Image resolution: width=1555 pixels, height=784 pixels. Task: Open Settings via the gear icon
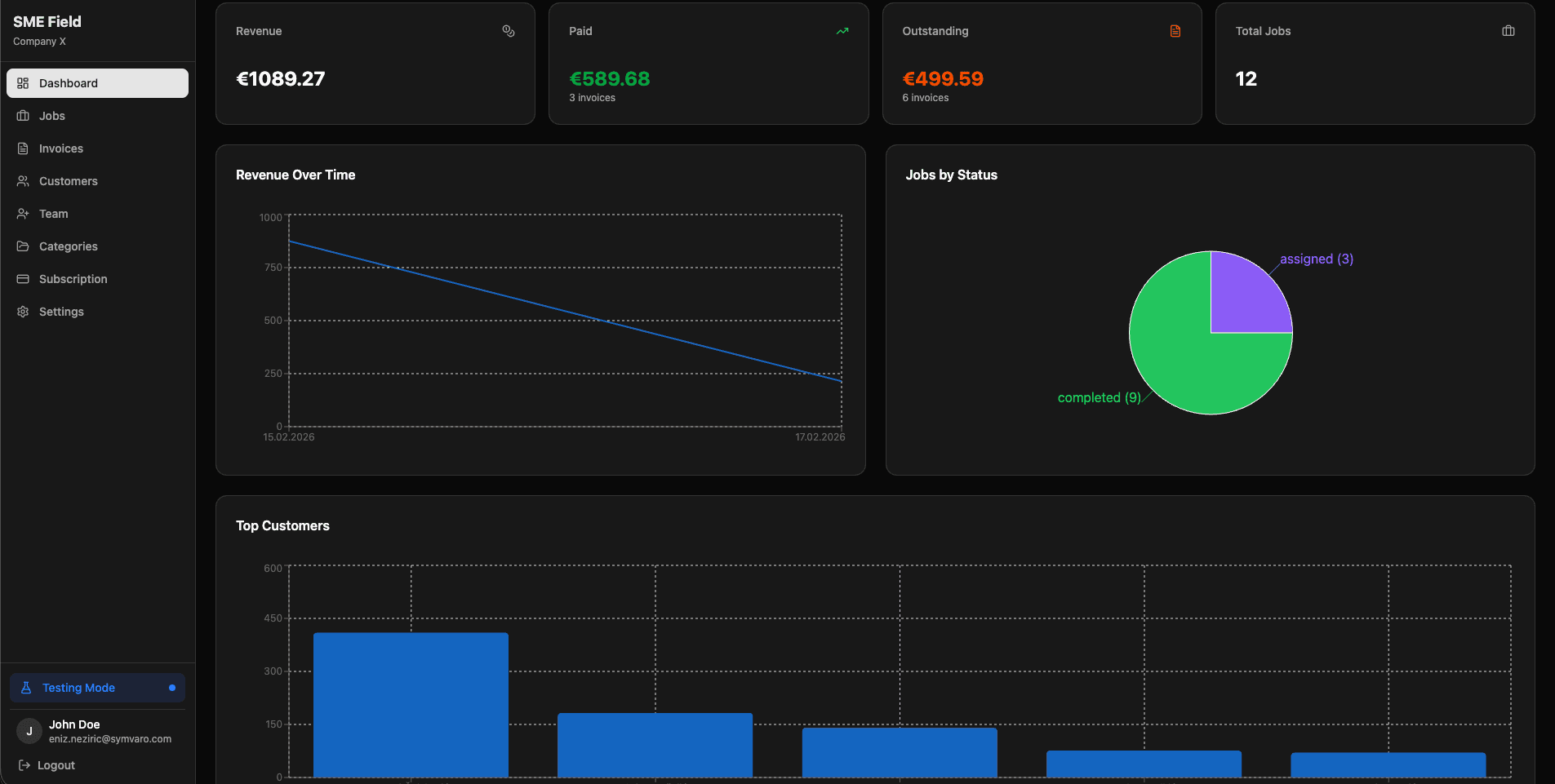pyautogui.click(x=23, y=311)
